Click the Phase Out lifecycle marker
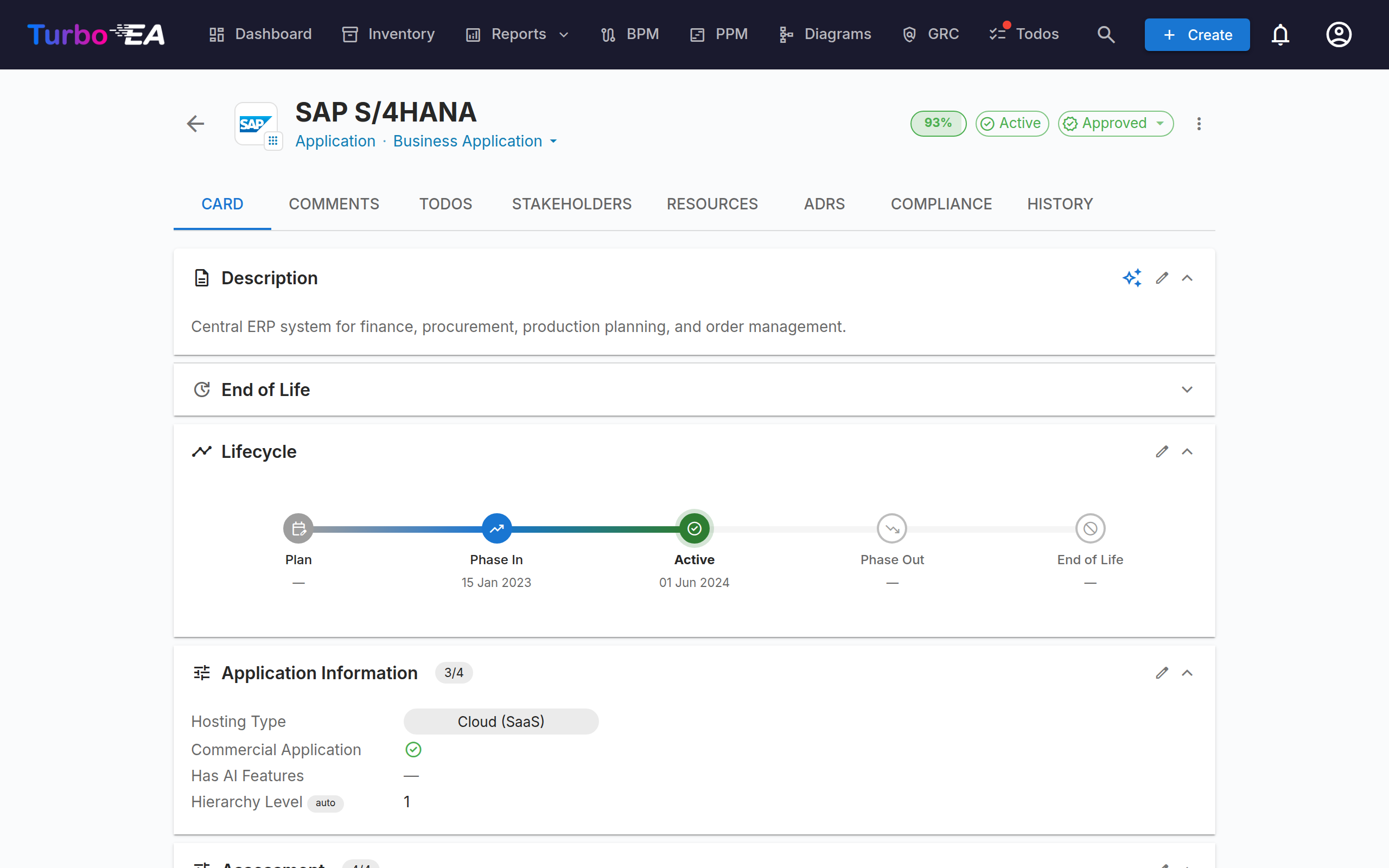Screen dimensions: 1389x868 [892, 528]
